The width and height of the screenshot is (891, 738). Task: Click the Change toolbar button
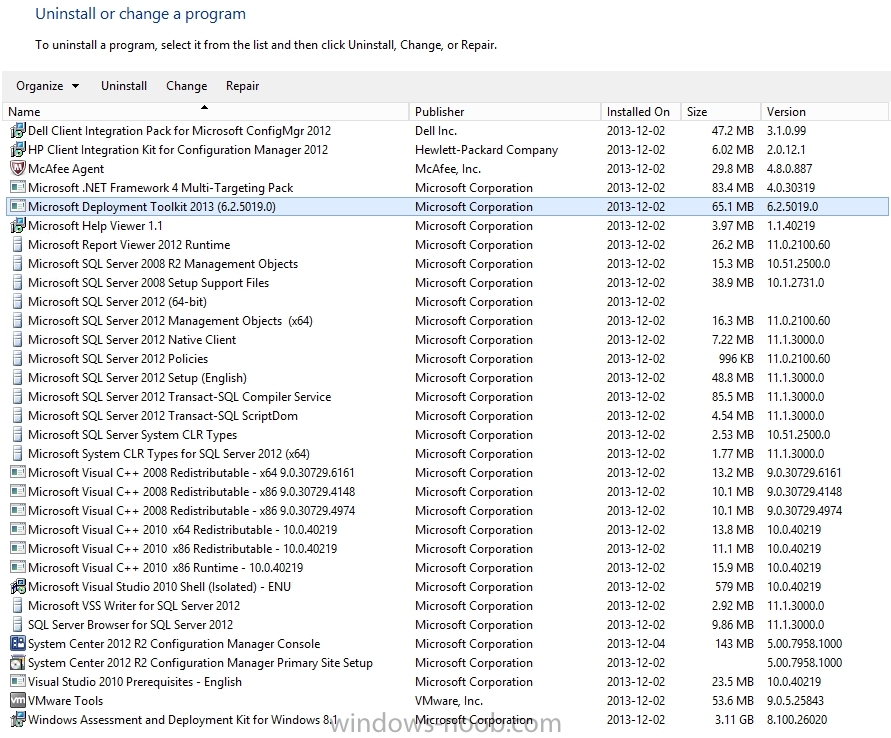(186, 86)
